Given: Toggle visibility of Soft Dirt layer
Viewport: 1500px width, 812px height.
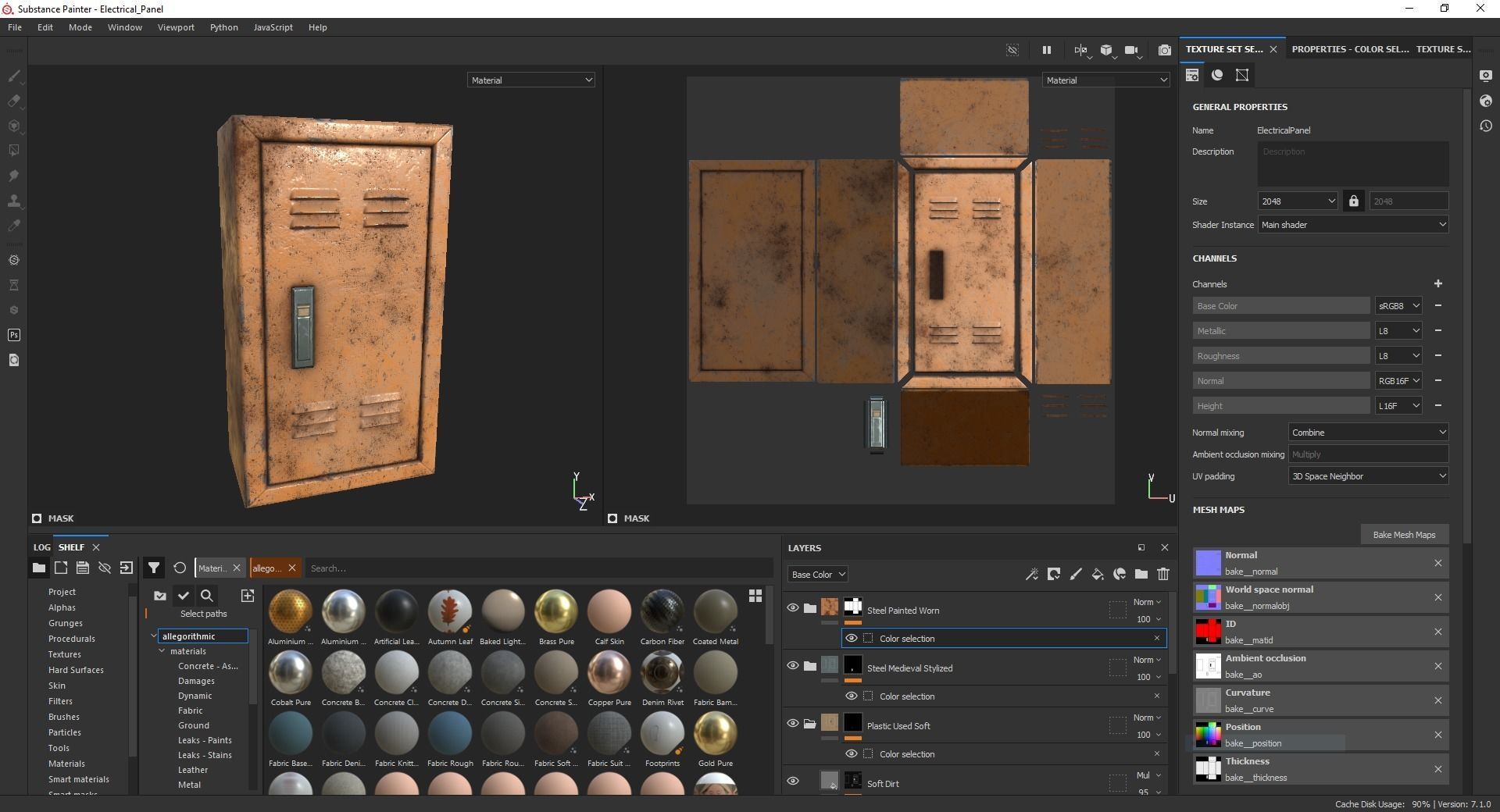Looking at the screenshot, I should [793, 781].
